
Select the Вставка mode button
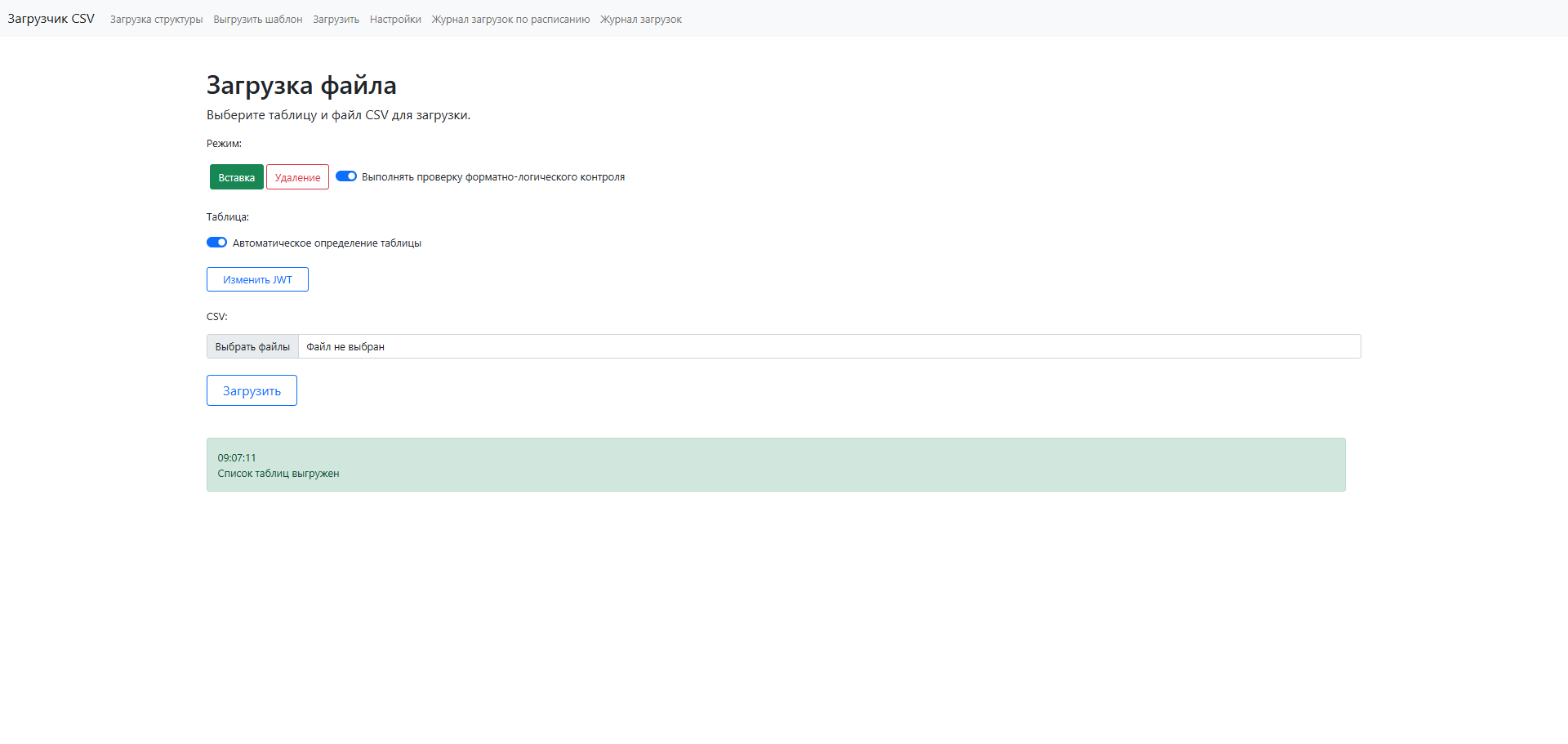tap(236, 177)
